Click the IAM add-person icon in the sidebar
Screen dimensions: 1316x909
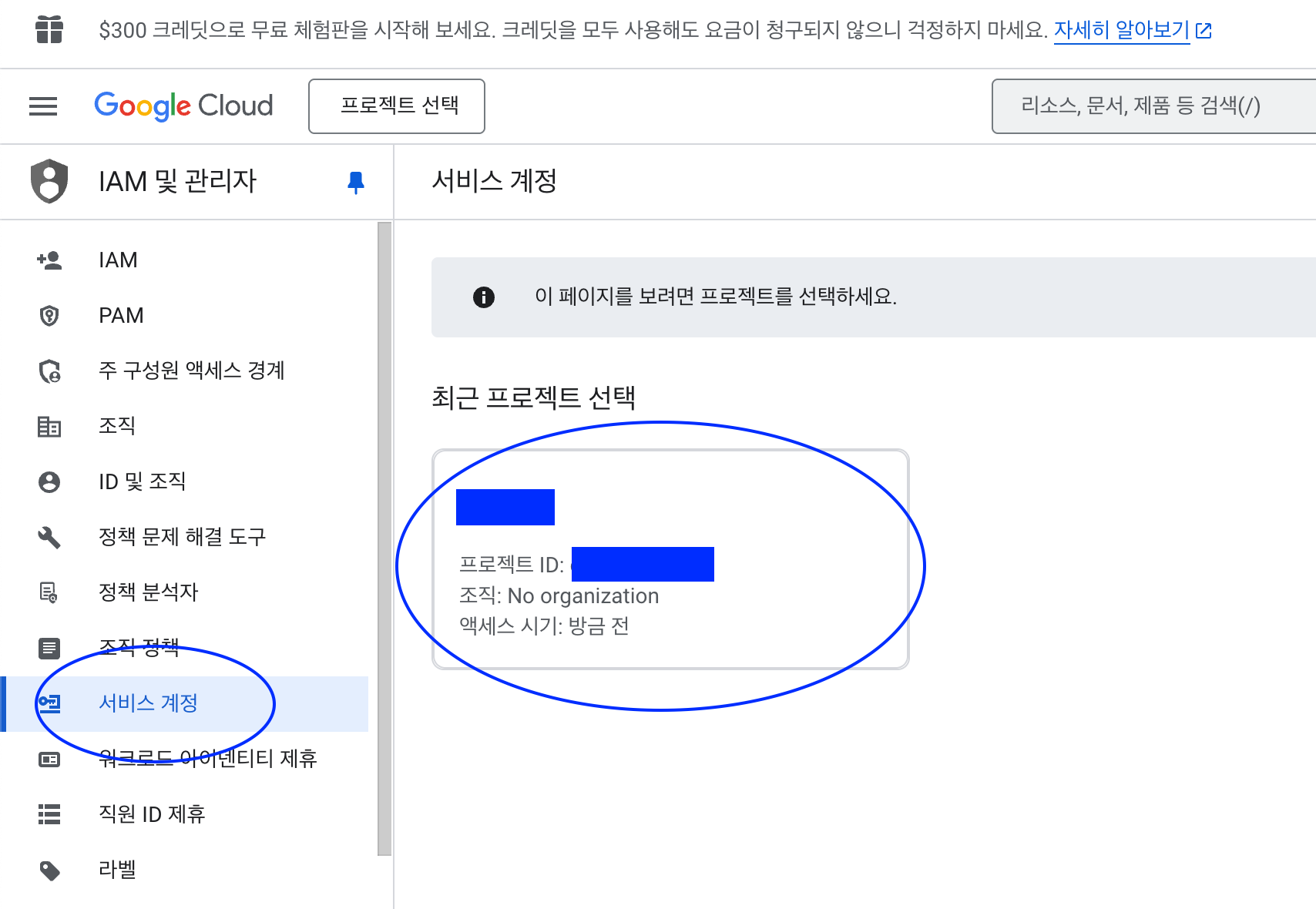point(49,260)
